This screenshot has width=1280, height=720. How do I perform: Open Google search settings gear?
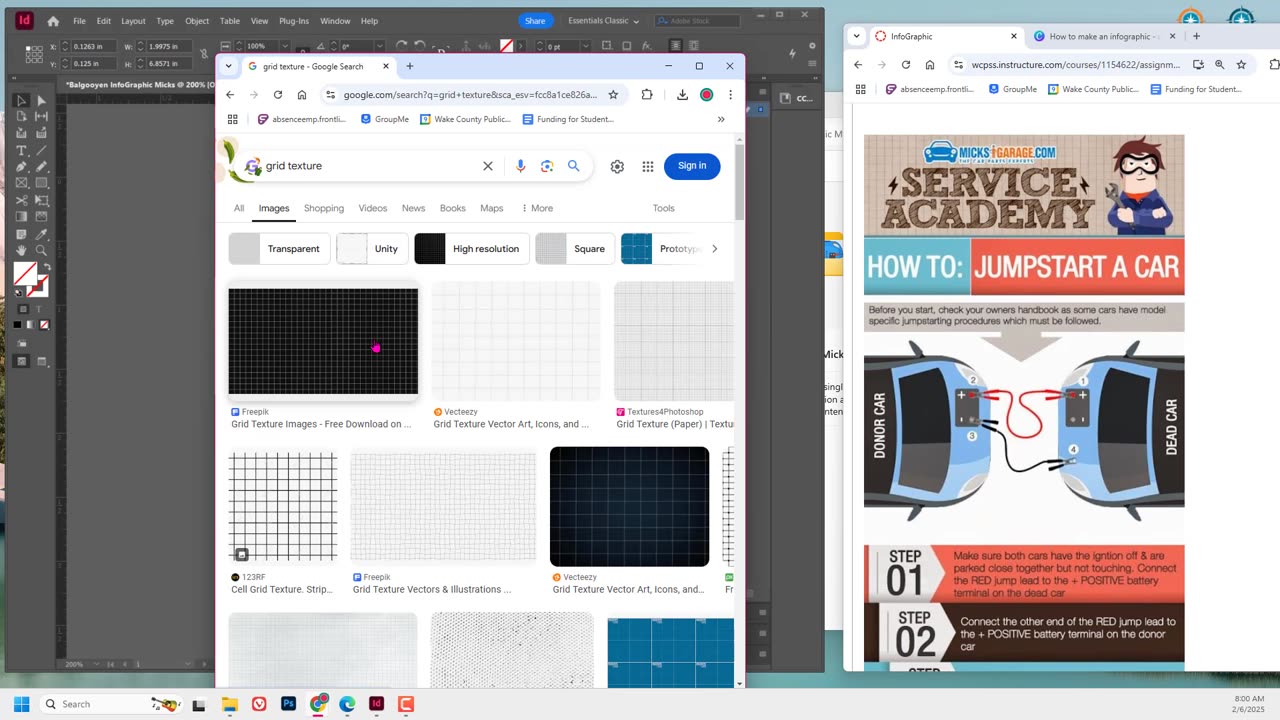pos(617,166)
